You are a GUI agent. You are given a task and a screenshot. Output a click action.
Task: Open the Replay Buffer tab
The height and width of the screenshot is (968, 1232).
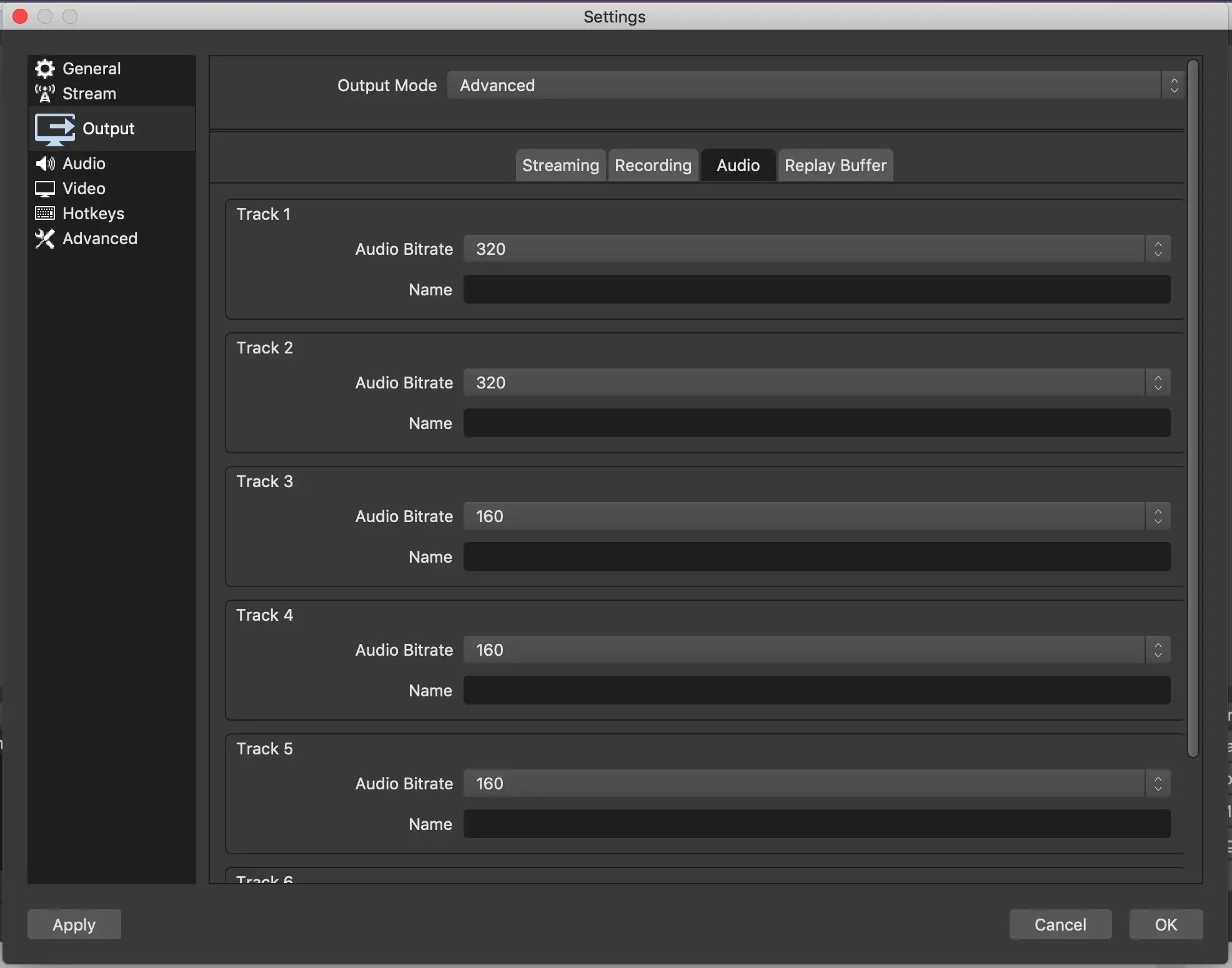point(835,165)
